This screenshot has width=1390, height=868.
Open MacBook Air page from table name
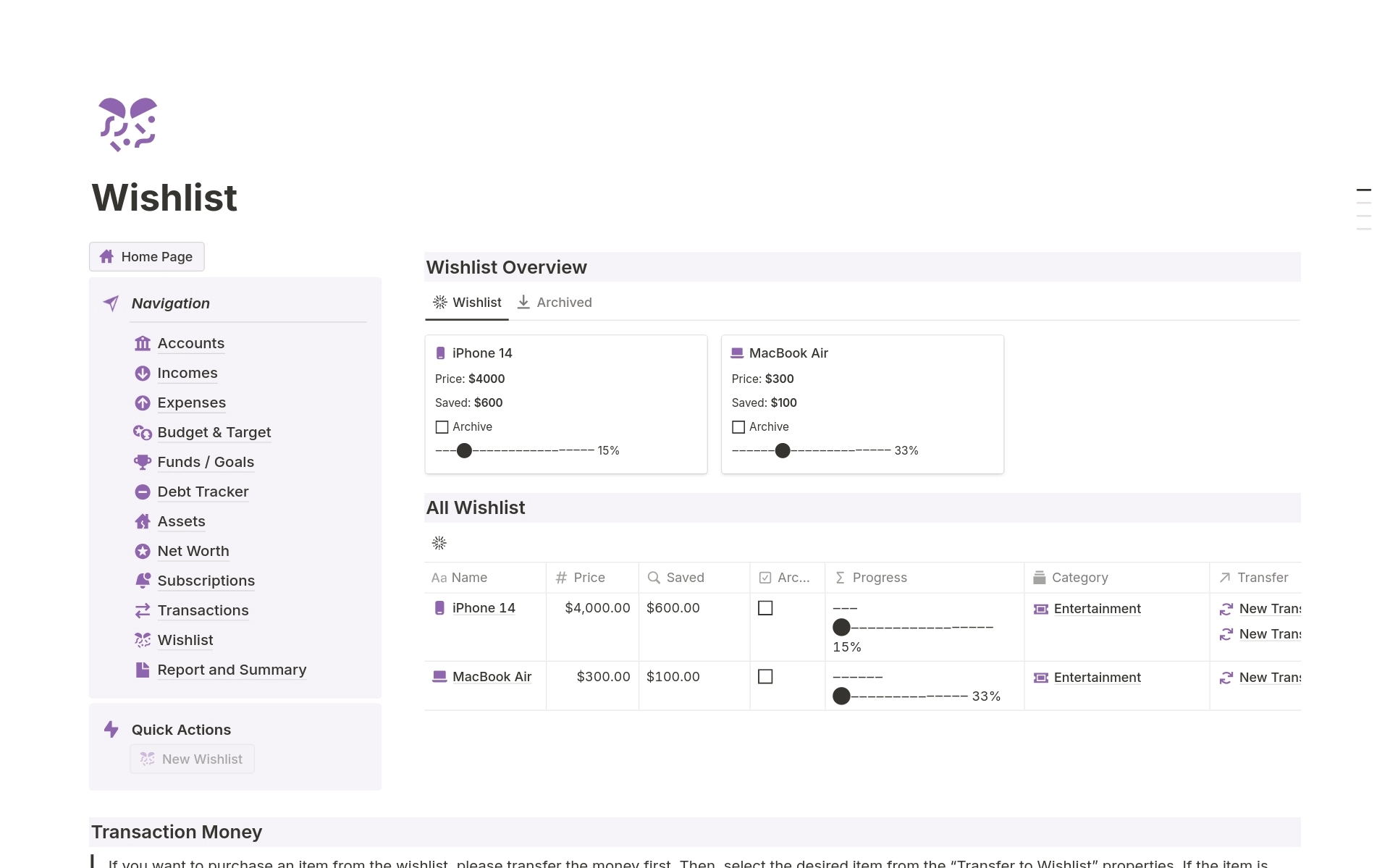(x=492, y=676)
